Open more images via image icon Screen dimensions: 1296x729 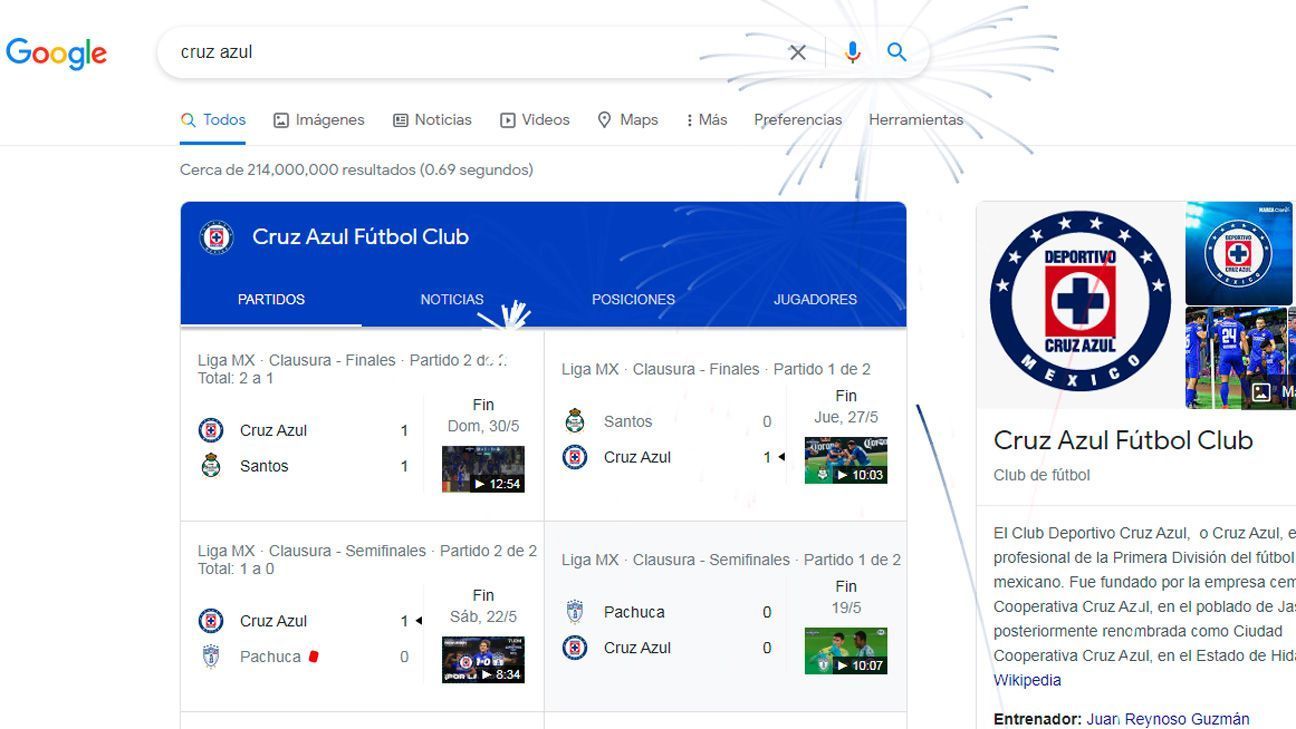[x=1261, y=393]
